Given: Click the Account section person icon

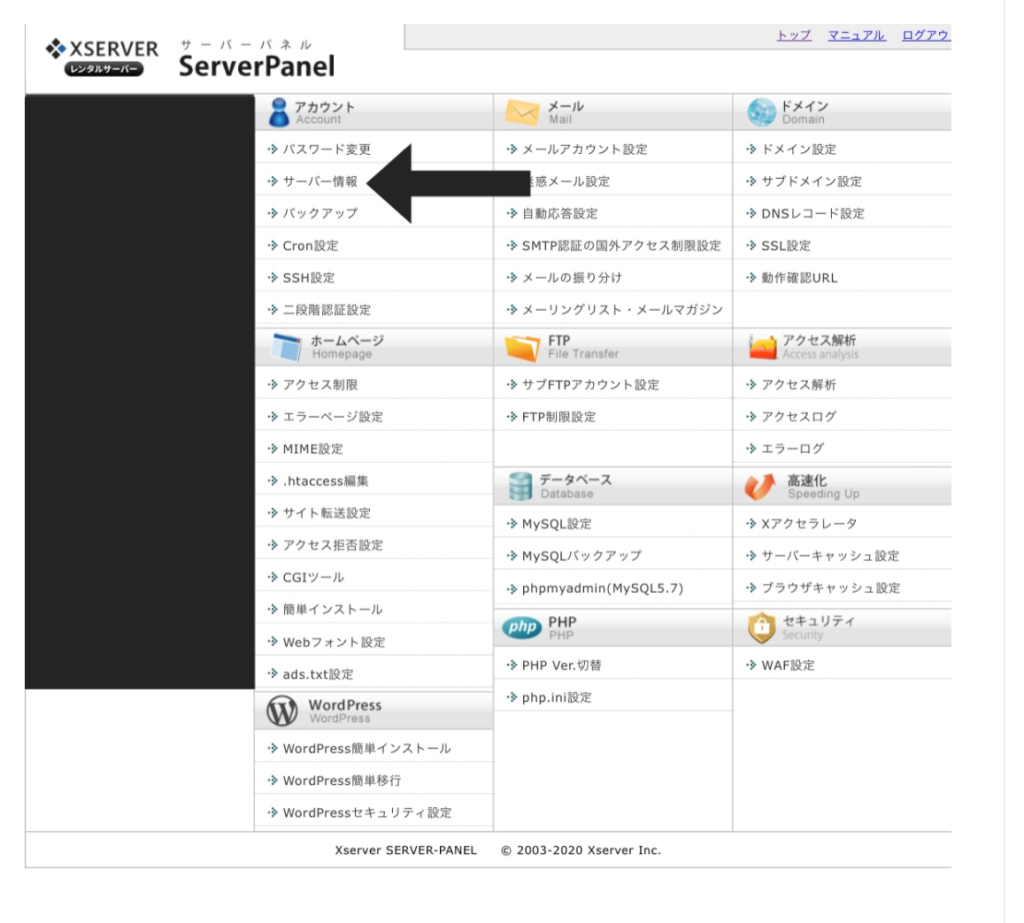Looking at the screenshot, I should 279,112.
